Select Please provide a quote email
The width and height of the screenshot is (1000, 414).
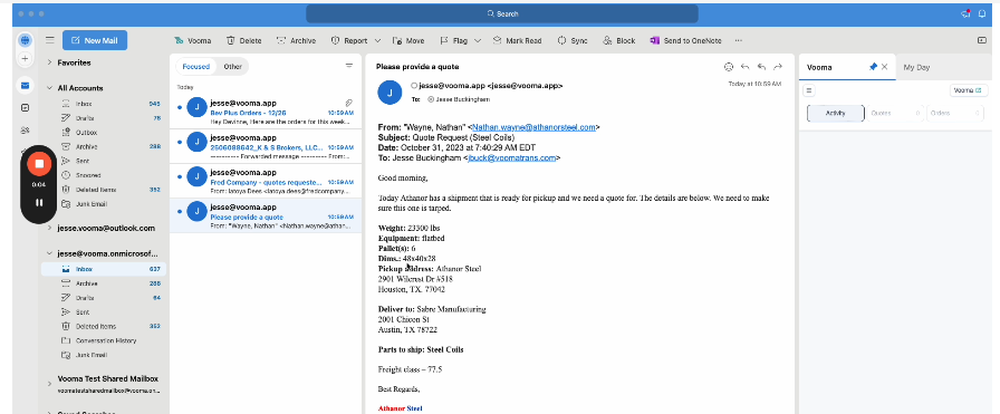265,215
